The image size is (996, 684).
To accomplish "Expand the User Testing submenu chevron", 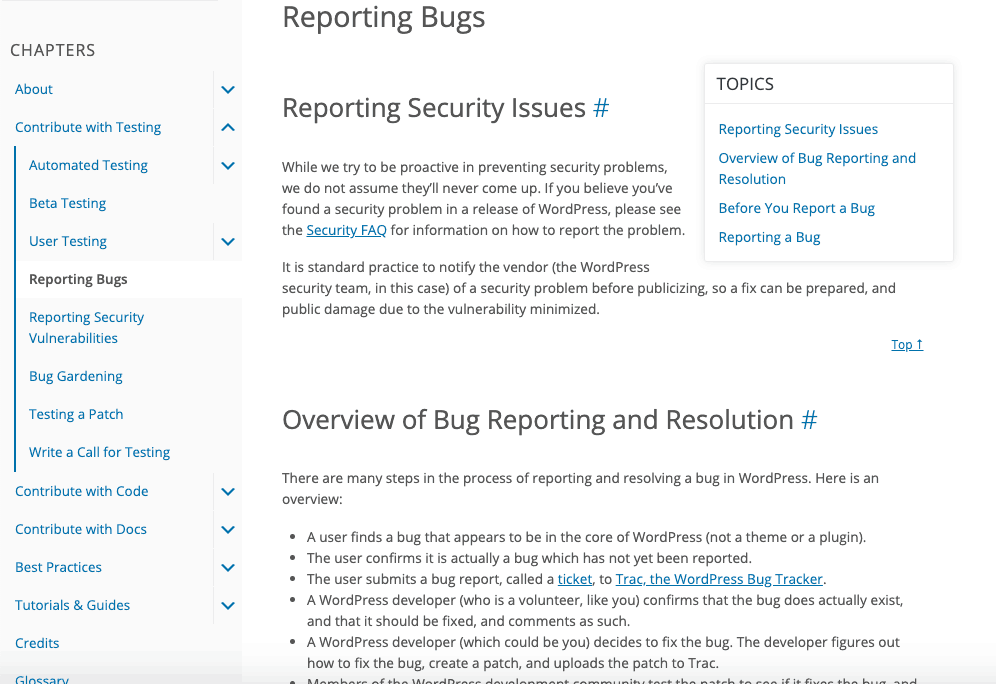I will (228, 242).
